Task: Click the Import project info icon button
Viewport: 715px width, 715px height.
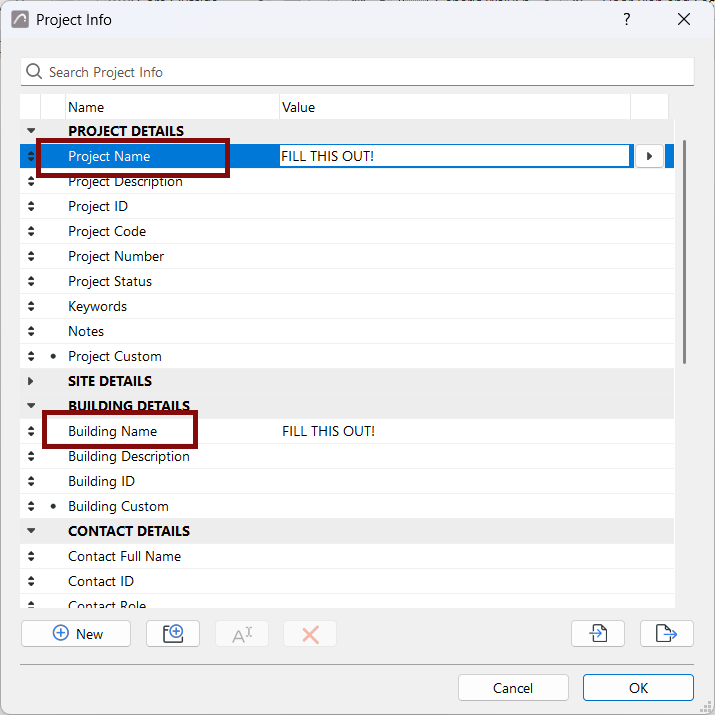Action: point(598,633)
